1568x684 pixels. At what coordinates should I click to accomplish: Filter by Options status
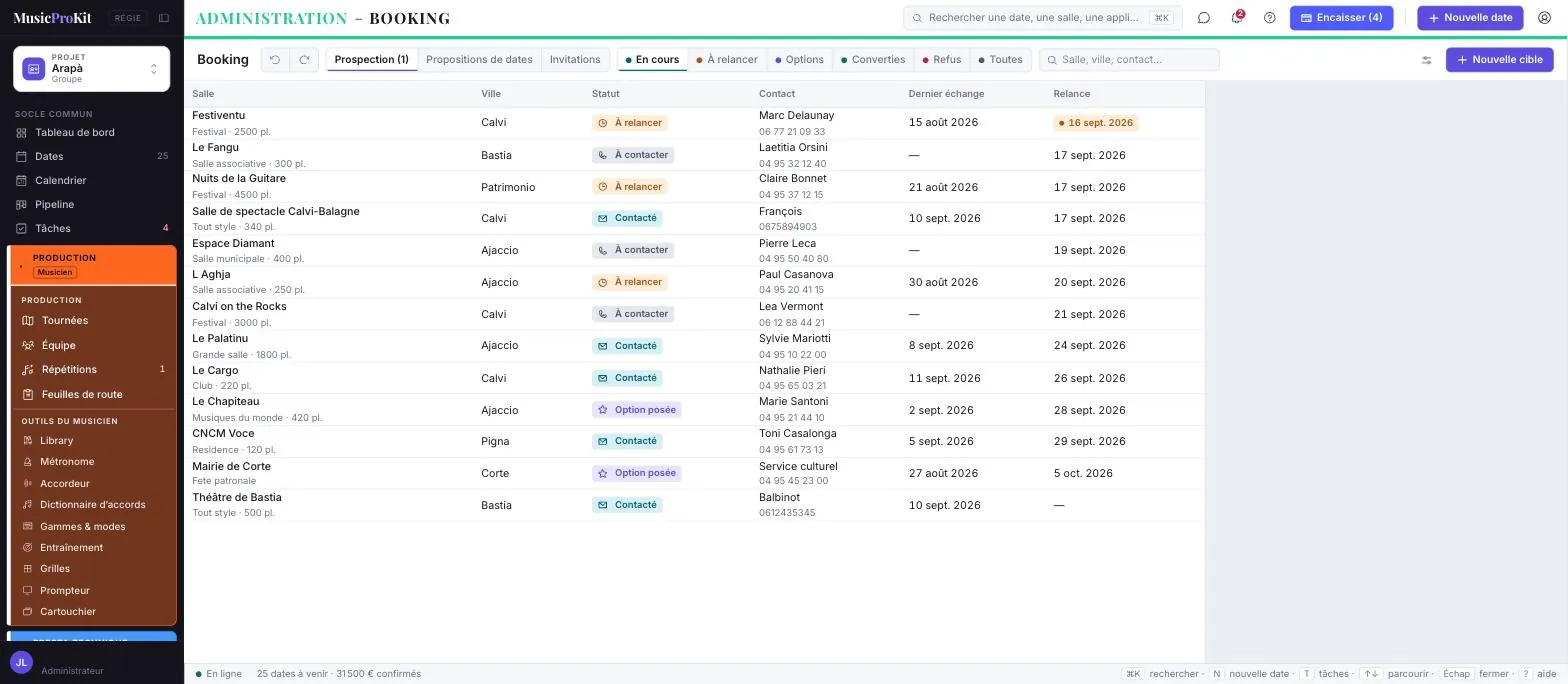pyautogui.click(x=799, y=60)
